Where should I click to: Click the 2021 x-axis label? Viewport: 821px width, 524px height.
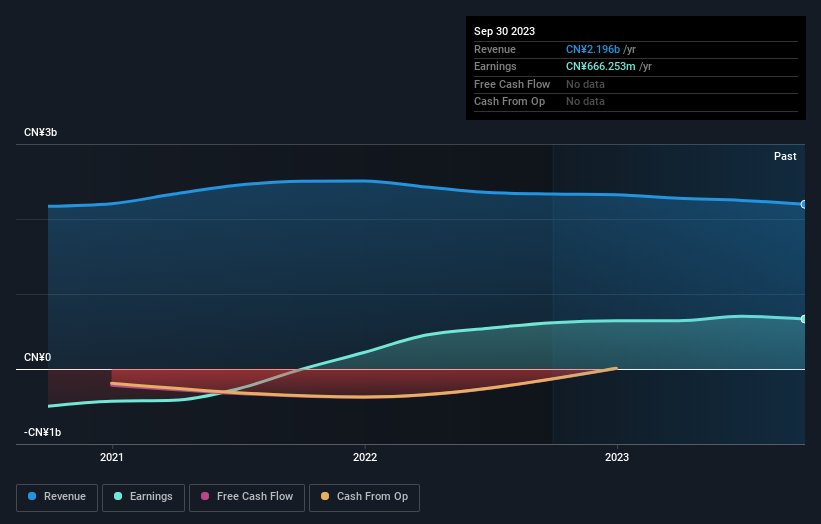pos(112,457)
